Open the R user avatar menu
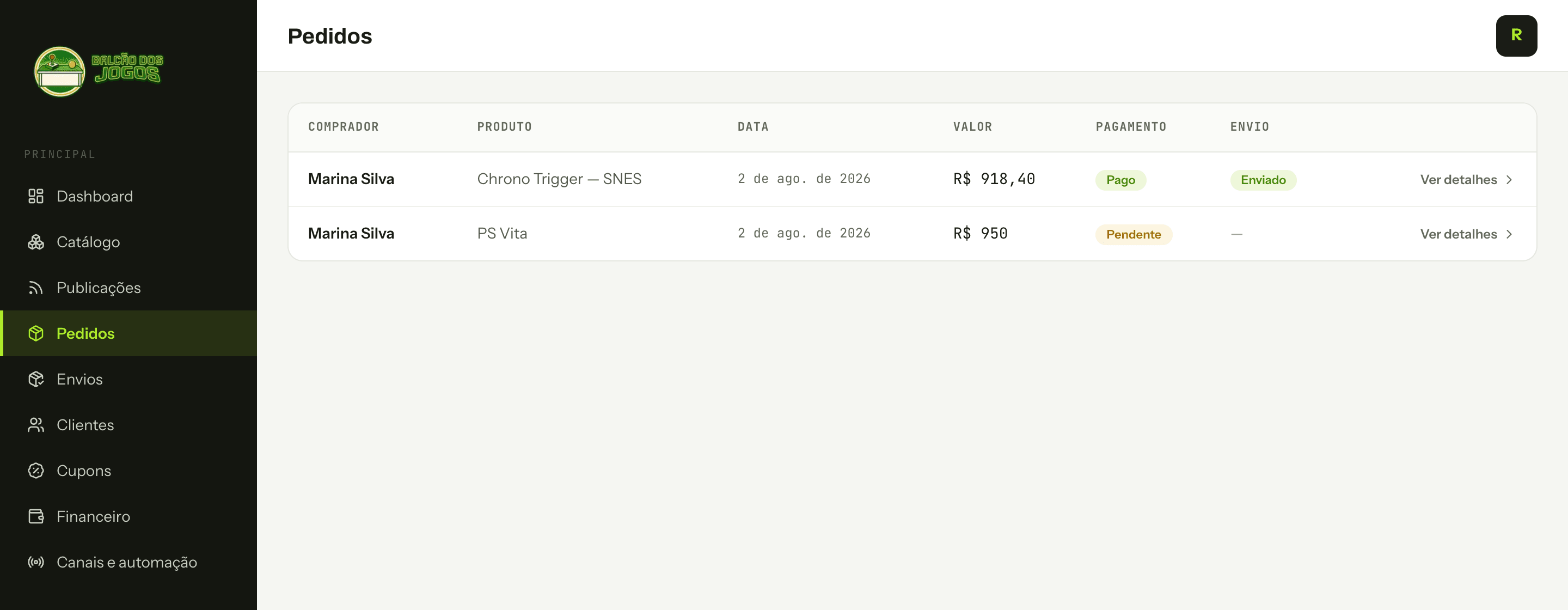The width and height of the screenshot is (1568, 610). 1516,36
